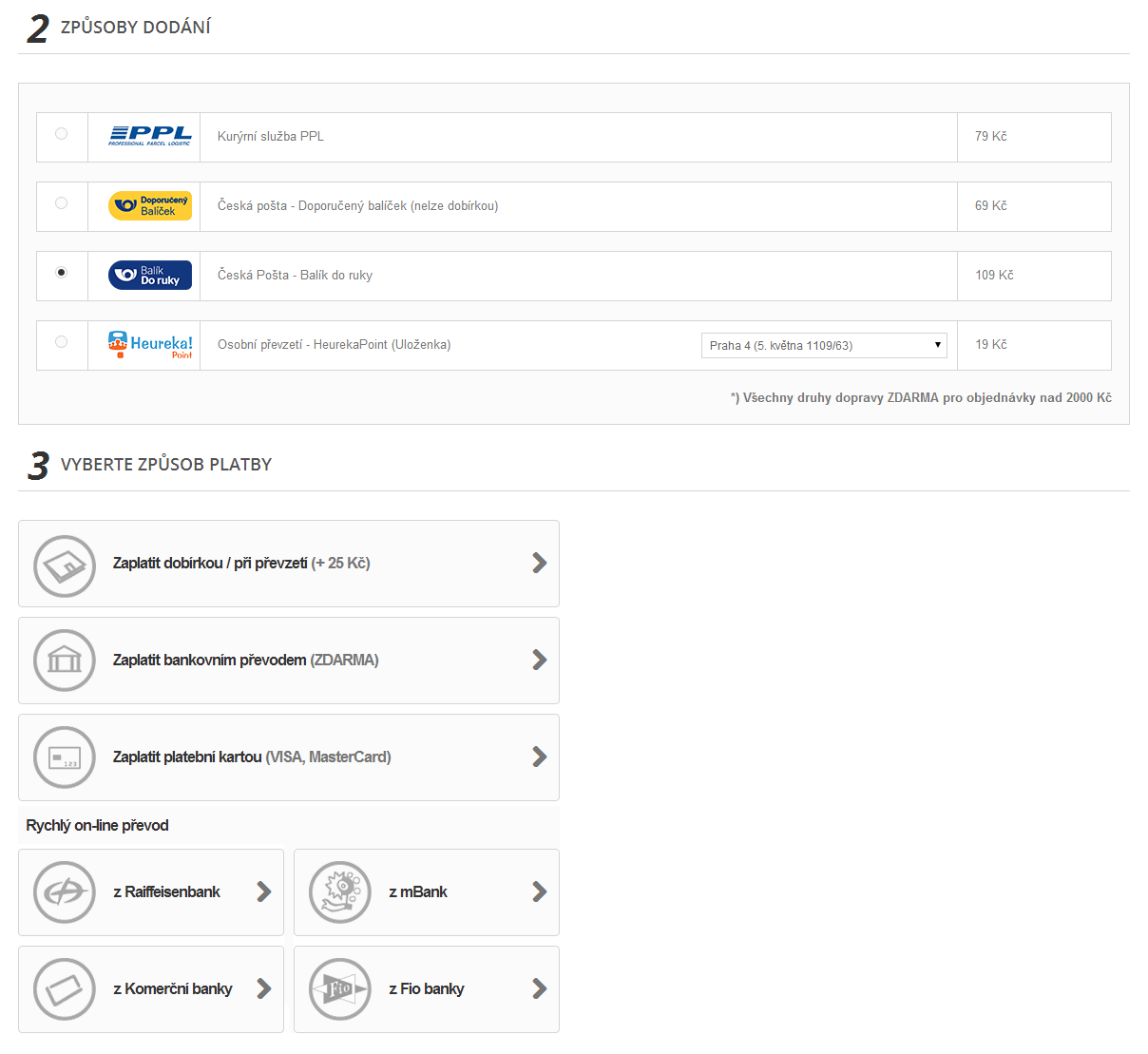Select the PPL courier radio button
The height and width of the screenshot is (1054, 1148).
pos(62,134)
